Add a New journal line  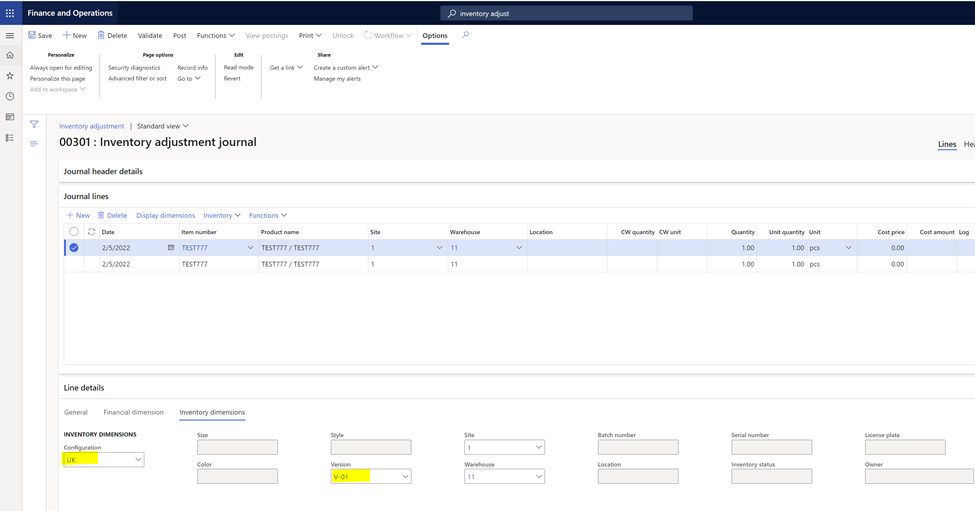point(78,216)
